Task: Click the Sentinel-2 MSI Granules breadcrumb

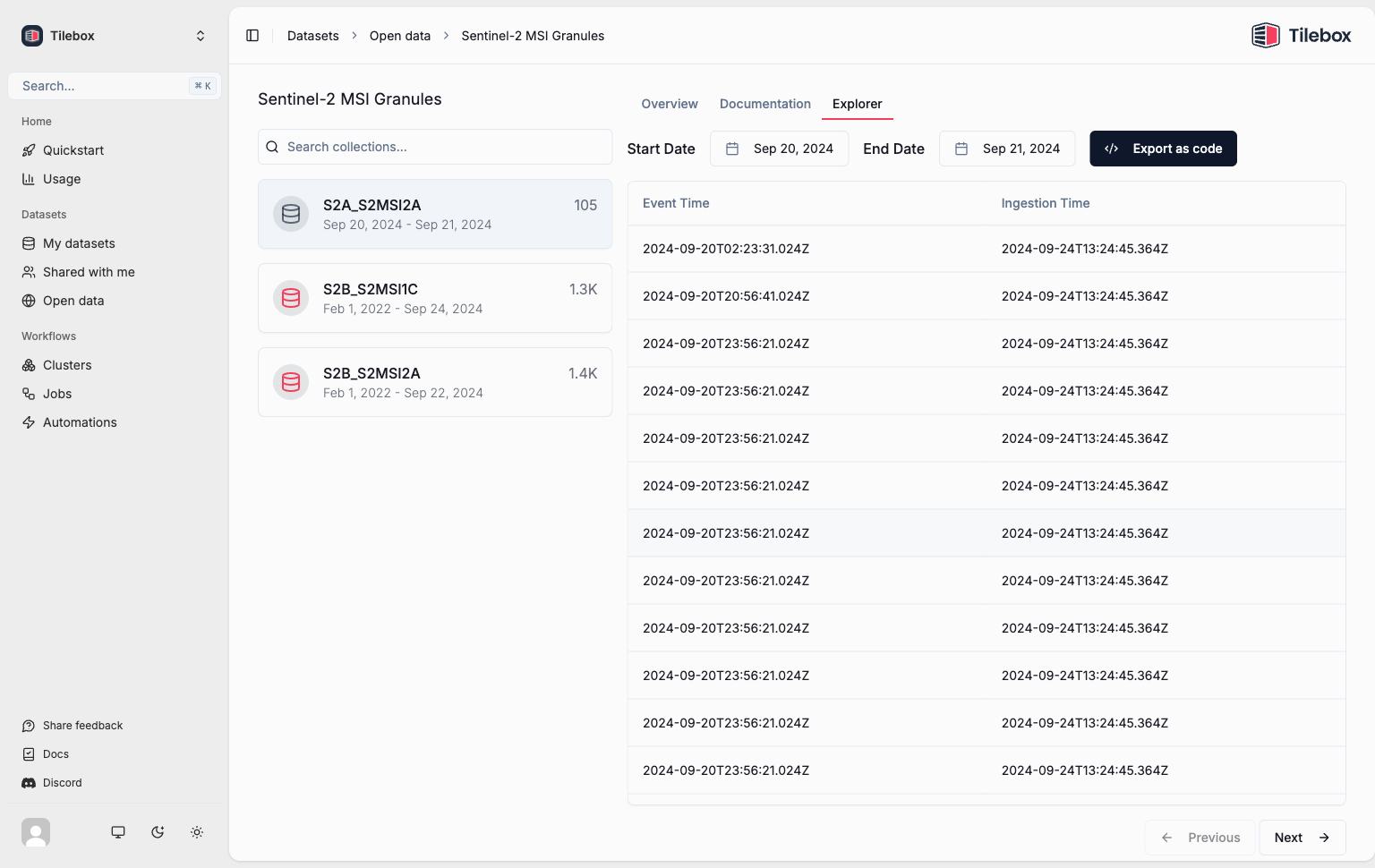Action: click(533, 36)
